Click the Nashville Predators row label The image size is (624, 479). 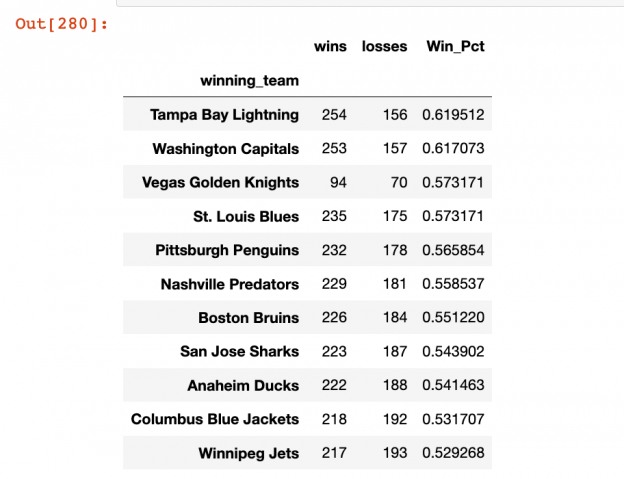click(229, 284)
